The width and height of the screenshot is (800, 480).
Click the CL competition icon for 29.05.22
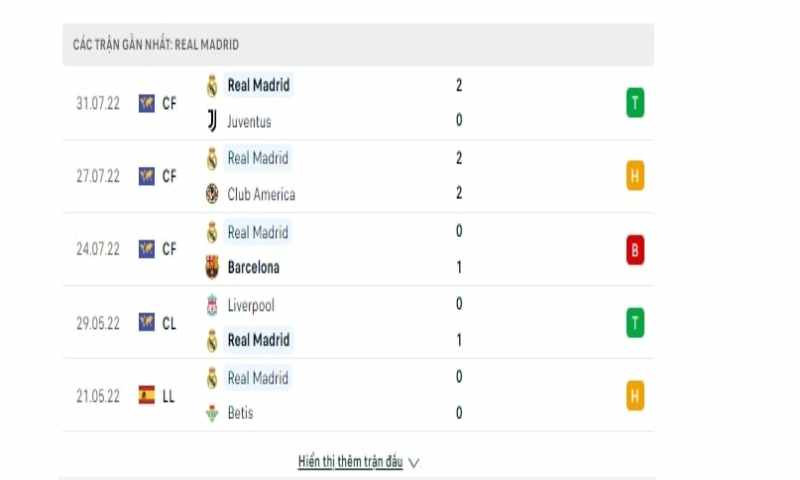coord(147,322)
